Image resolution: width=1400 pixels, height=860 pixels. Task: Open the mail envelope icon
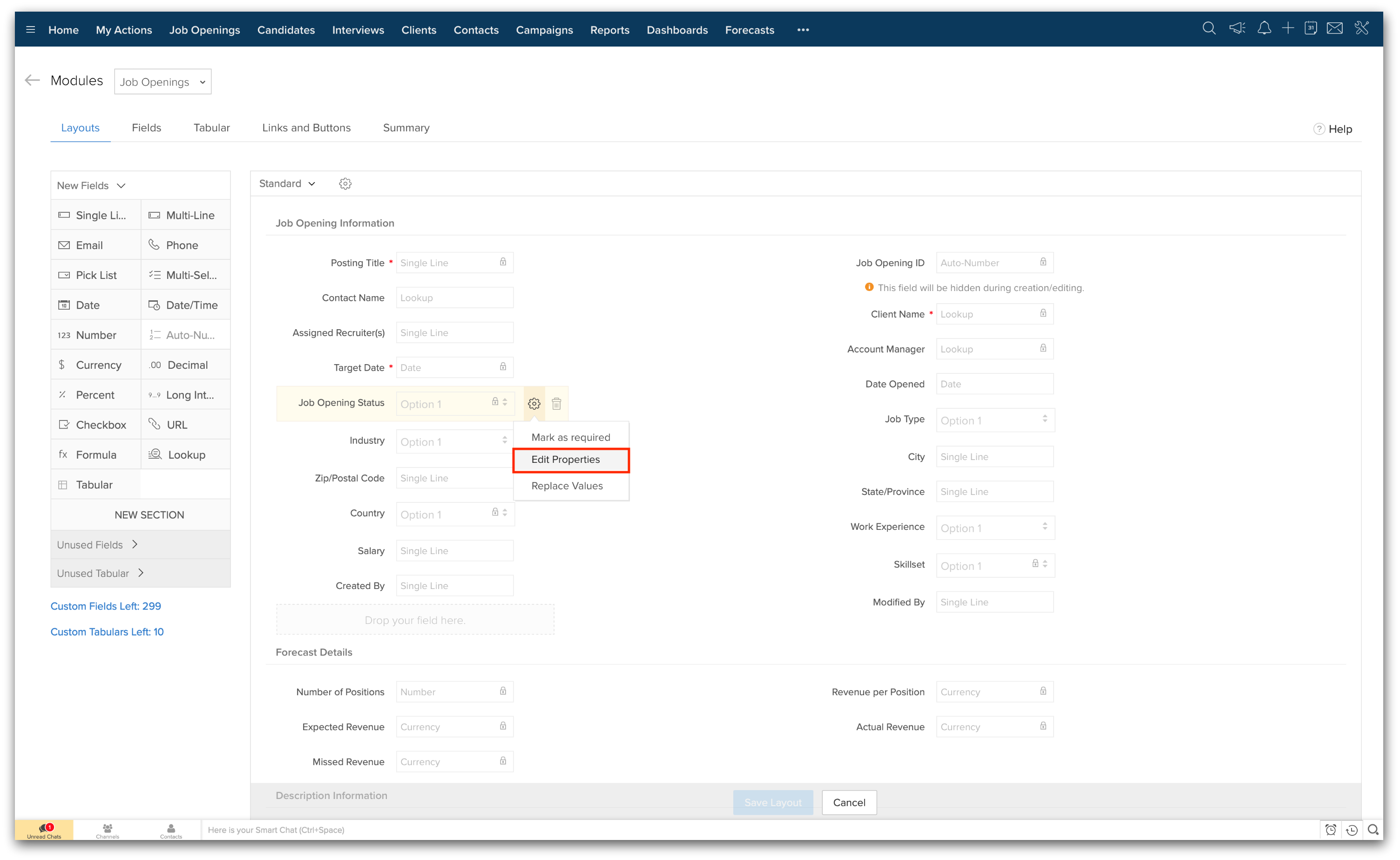1335,28
